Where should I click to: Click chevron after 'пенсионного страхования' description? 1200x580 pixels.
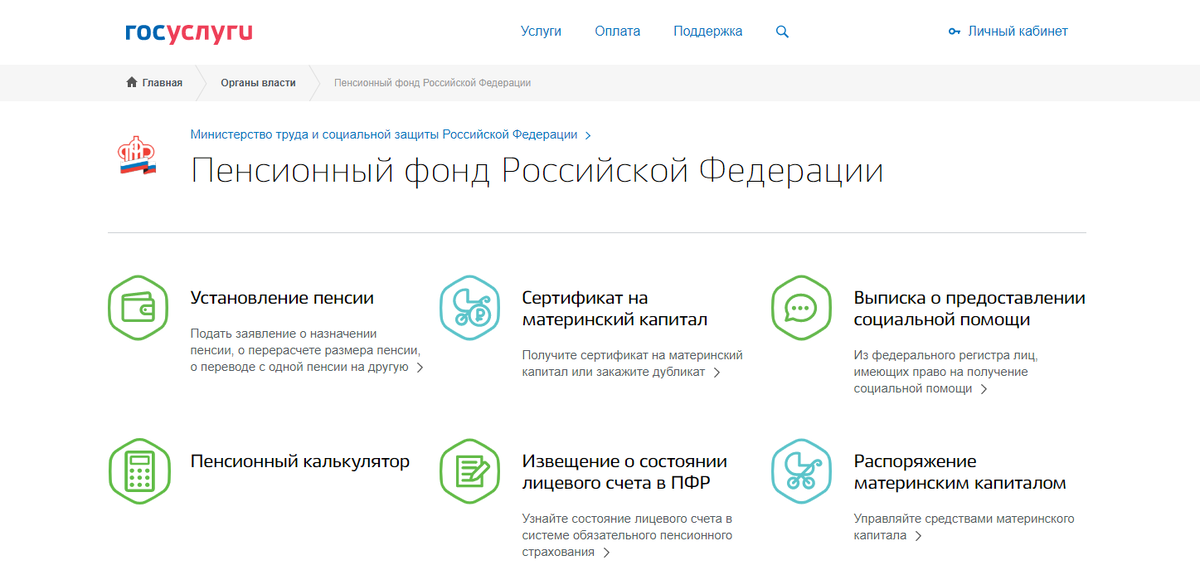coord(607,553)
